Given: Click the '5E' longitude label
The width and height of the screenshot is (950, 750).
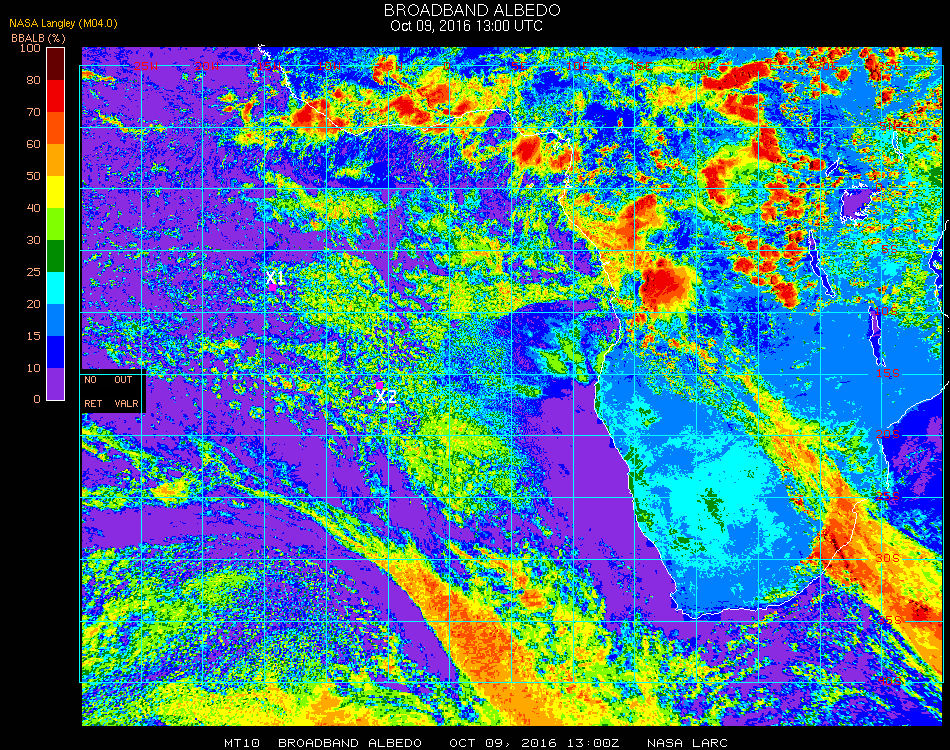Looking at the screenshot, I should pos(519,66).
